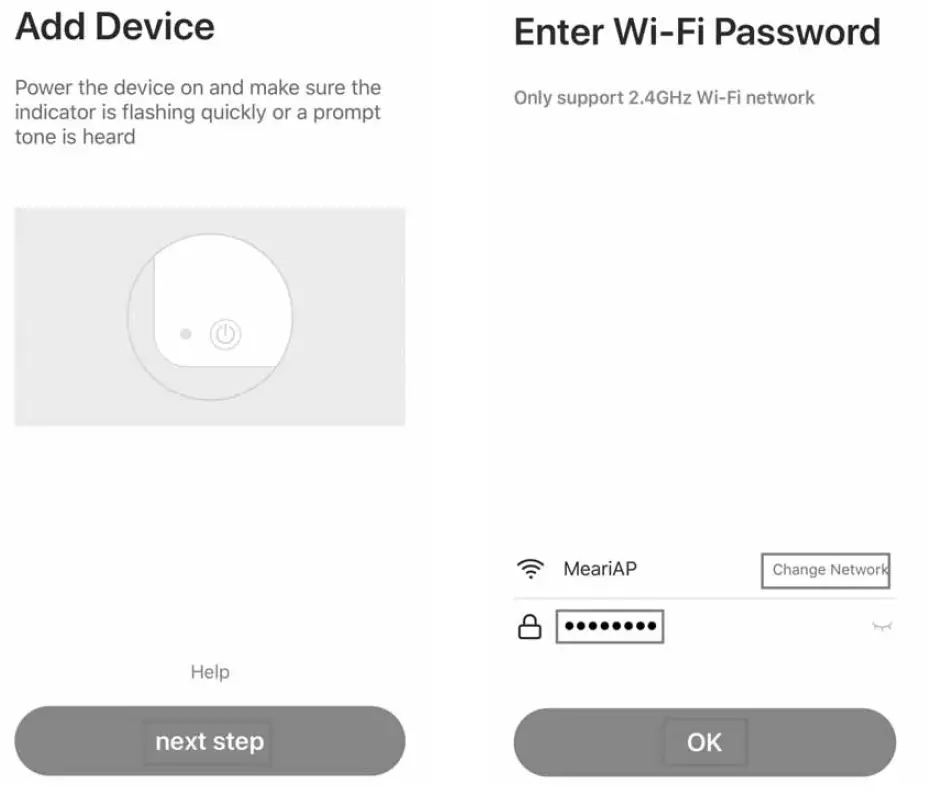Screen dimensions: 928x811
Task: Expand the network selection via Change Network
Action: click(826, 571)
